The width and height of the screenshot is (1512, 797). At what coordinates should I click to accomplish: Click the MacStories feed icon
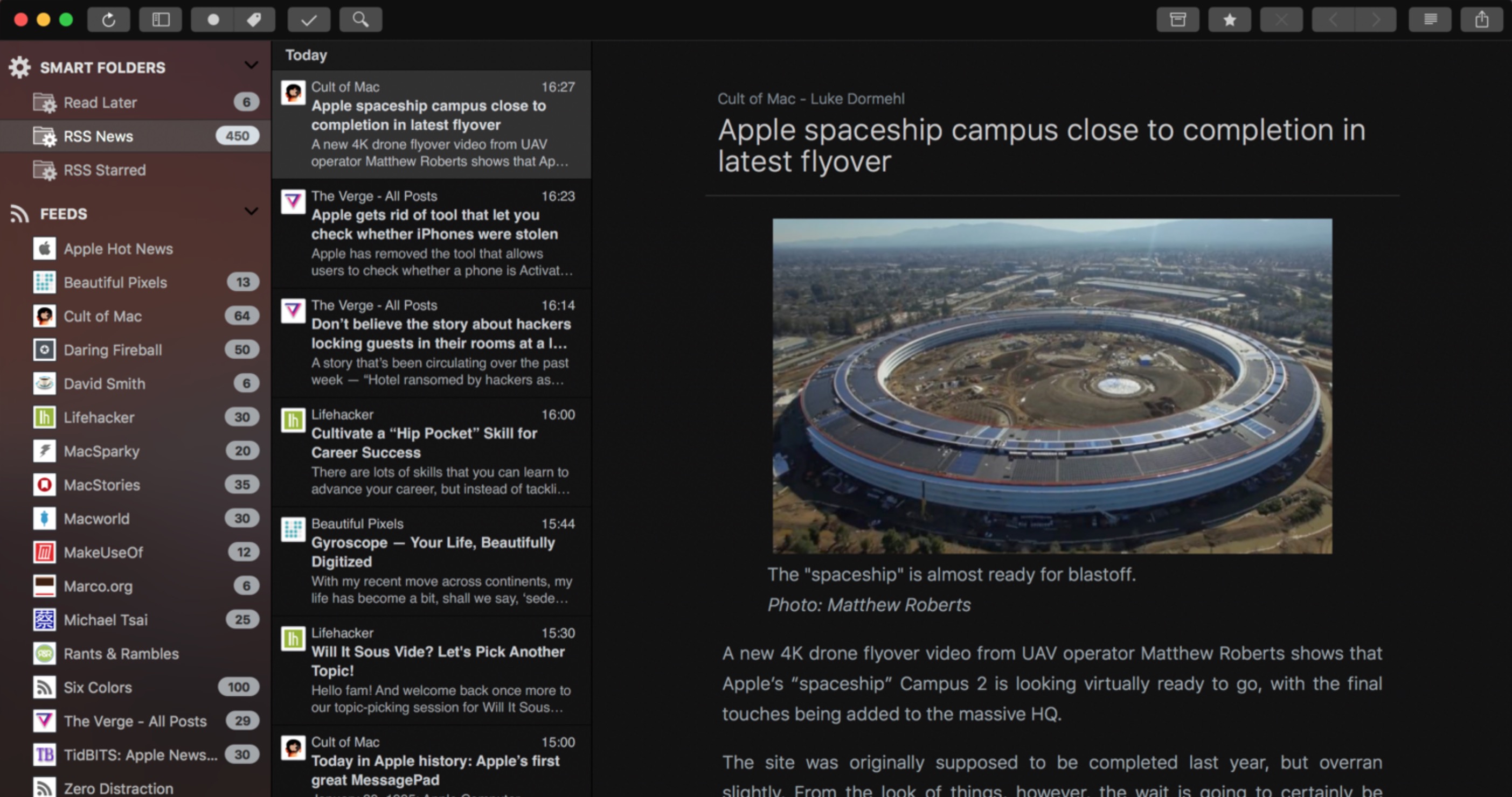tap(45, 485)
